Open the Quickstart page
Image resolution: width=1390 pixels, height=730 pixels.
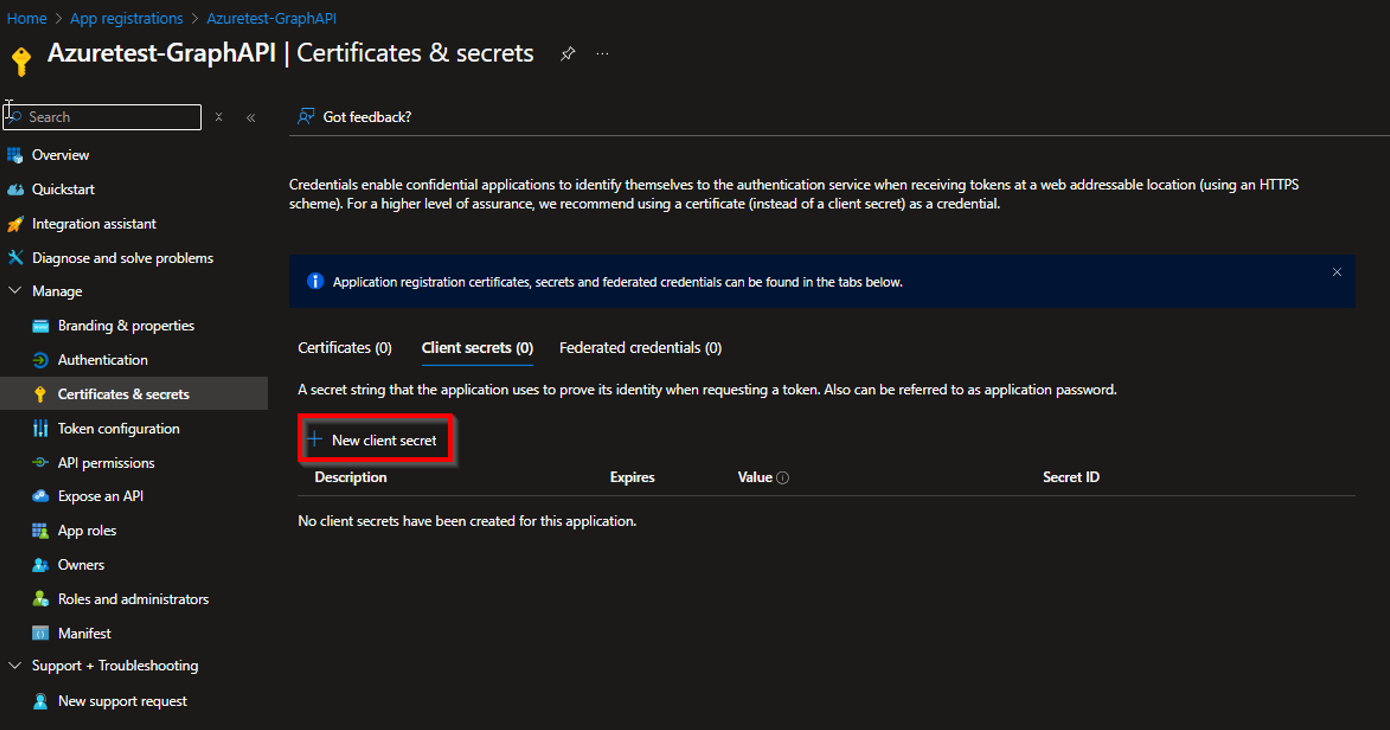point(63,189)
